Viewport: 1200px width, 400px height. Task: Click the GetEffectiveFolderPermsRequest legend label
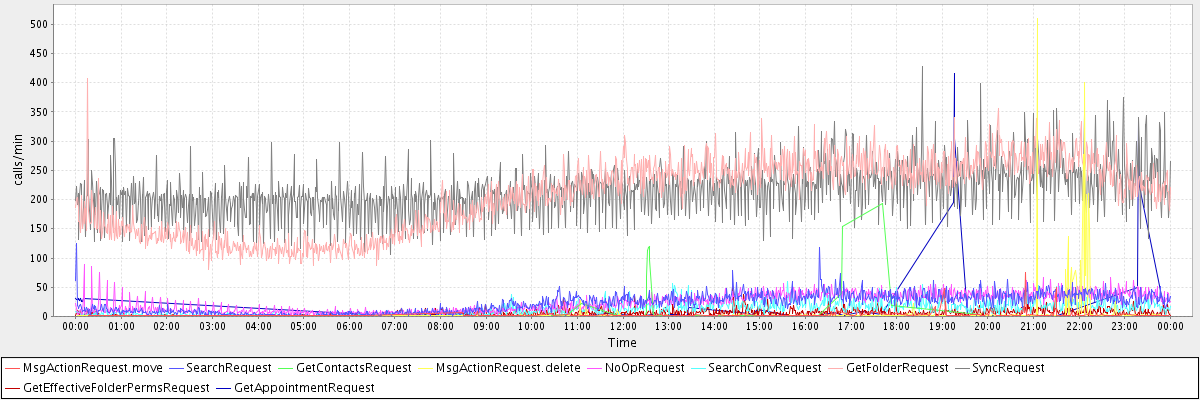pos(116,387)
